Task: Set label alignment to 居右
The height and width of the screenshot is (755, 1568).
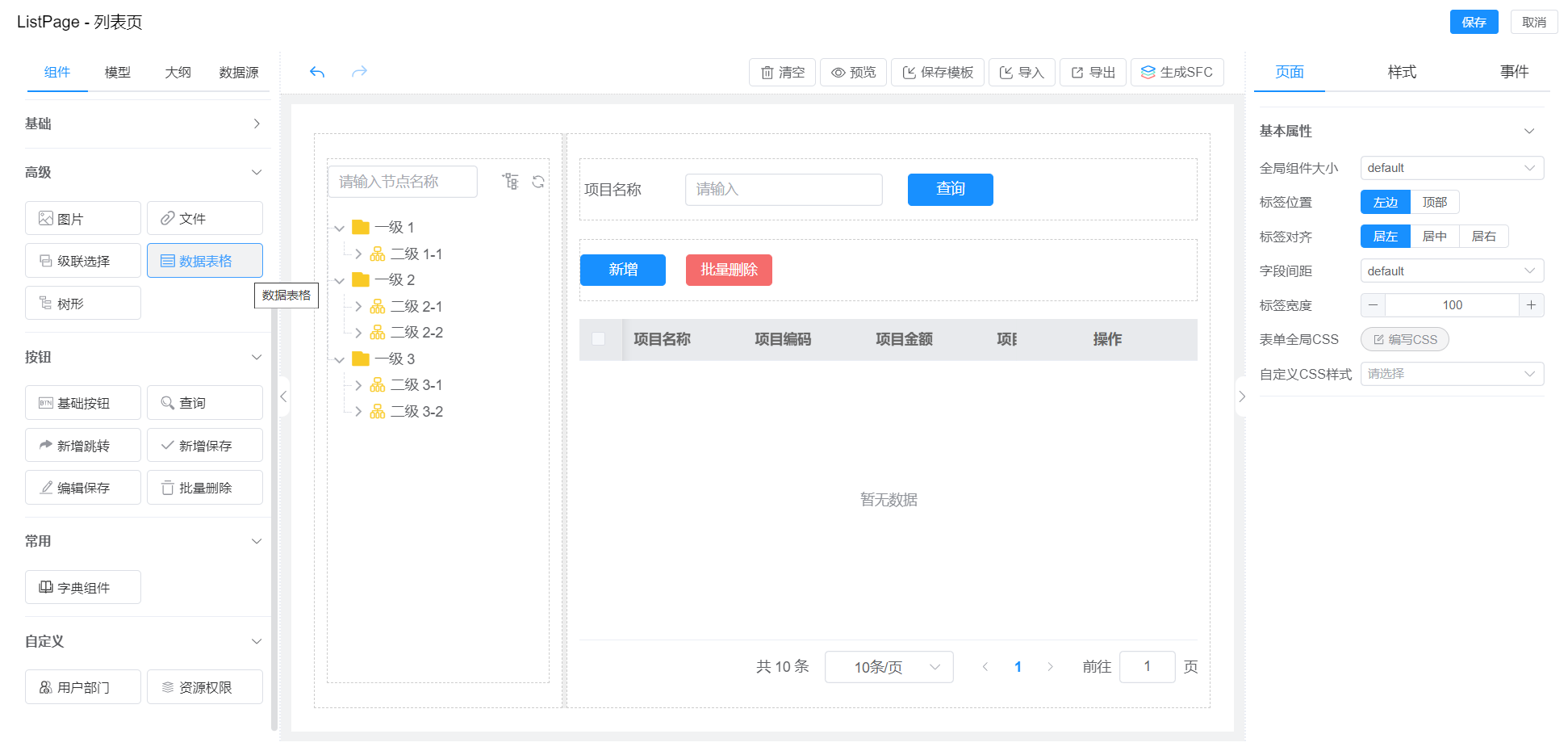Action: [x=1484, y=236]
